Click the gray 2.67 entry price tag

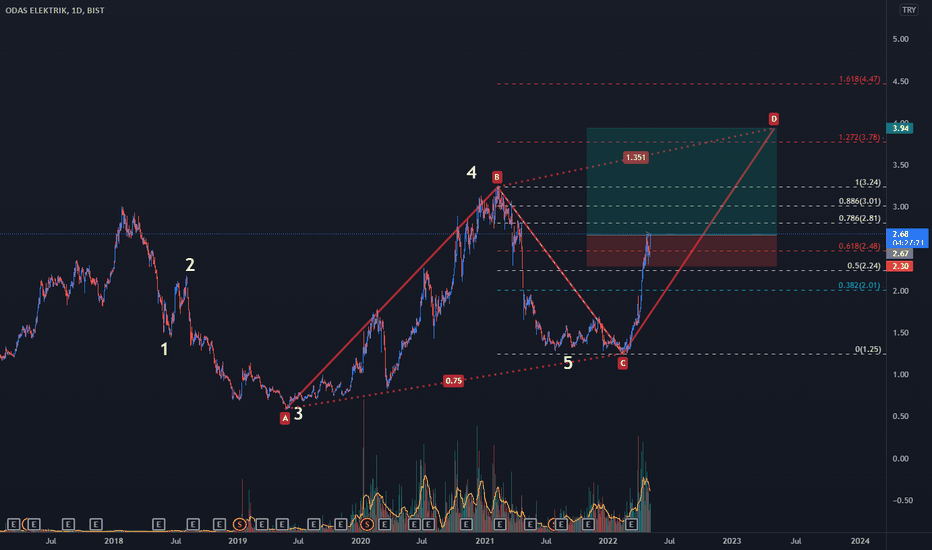900,254
